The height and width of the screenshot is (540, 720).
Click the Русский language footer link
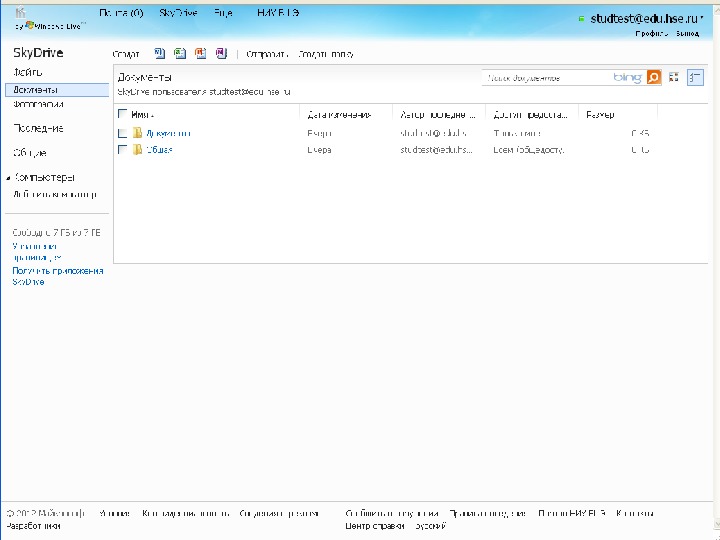430,526
